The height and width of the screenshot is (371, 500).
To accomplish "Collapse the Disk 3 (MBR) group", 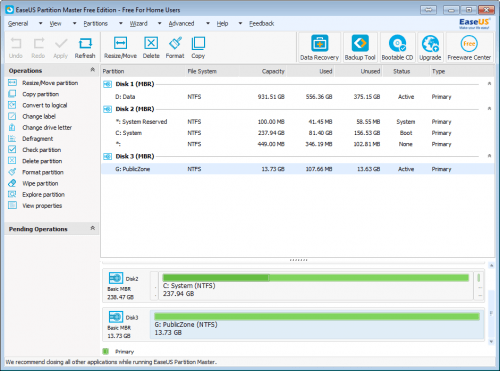I will coord(489,156).
